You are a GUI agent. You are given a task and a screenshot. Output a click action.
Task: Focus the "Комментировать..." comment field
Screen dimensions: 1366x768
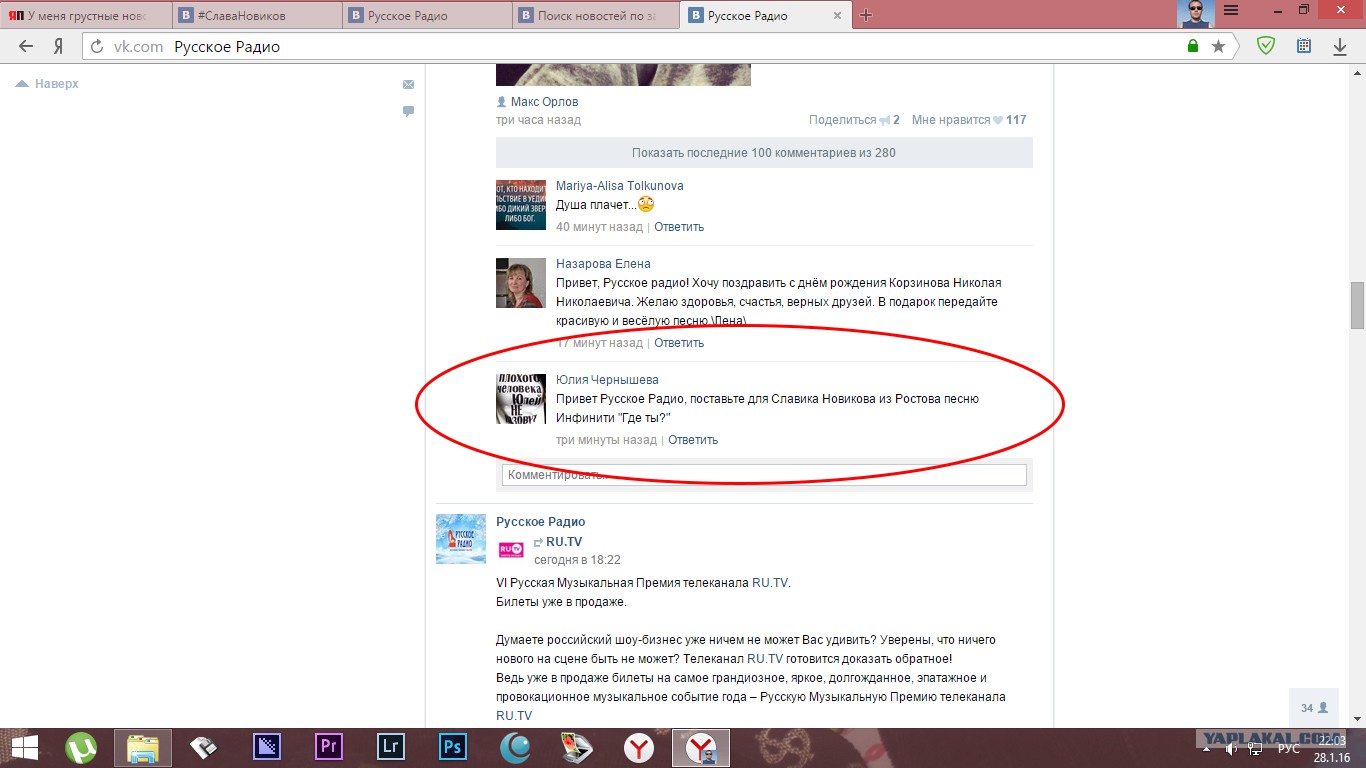point(764,475)
